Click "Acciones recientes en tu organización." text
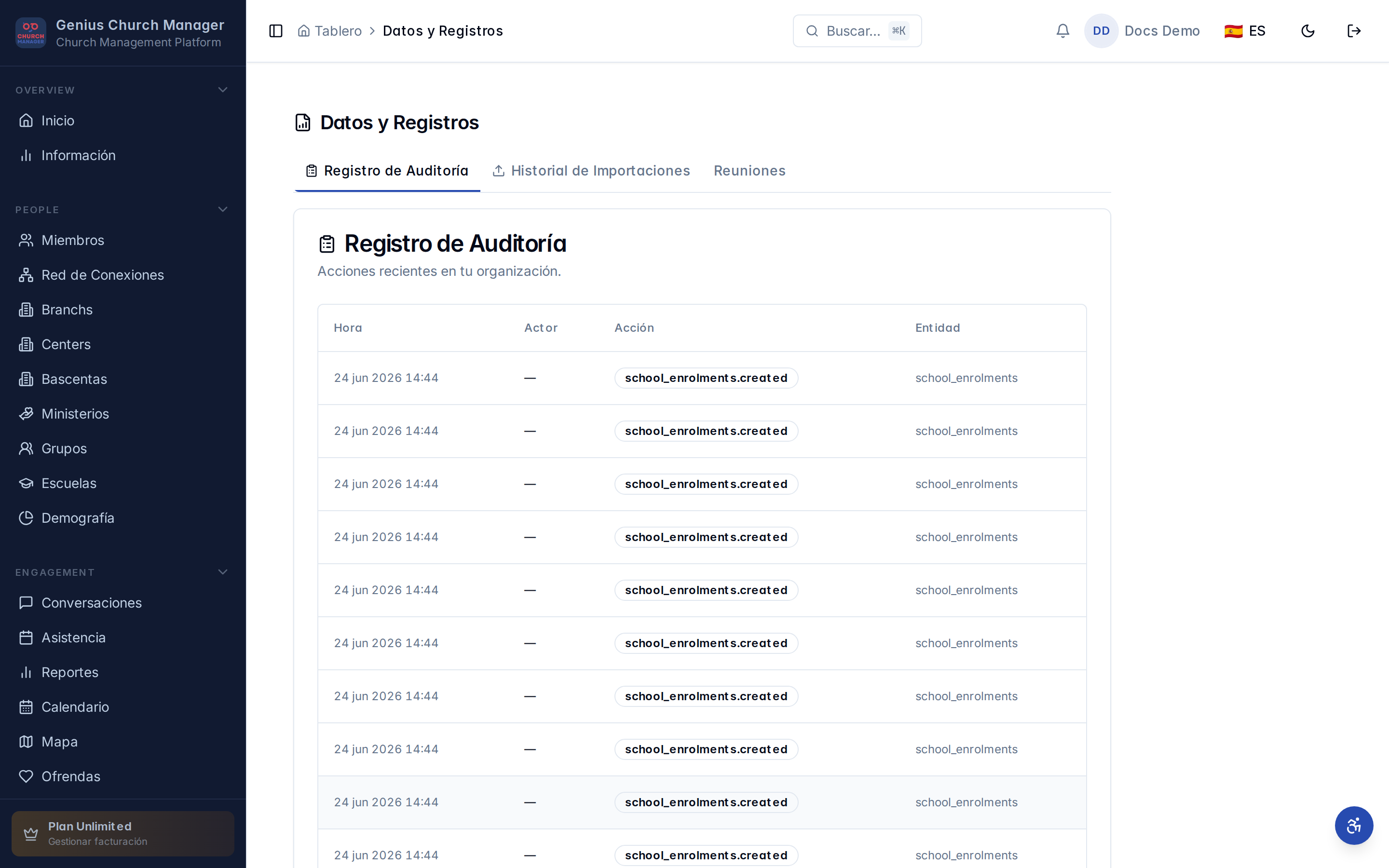 click(439, 271)
